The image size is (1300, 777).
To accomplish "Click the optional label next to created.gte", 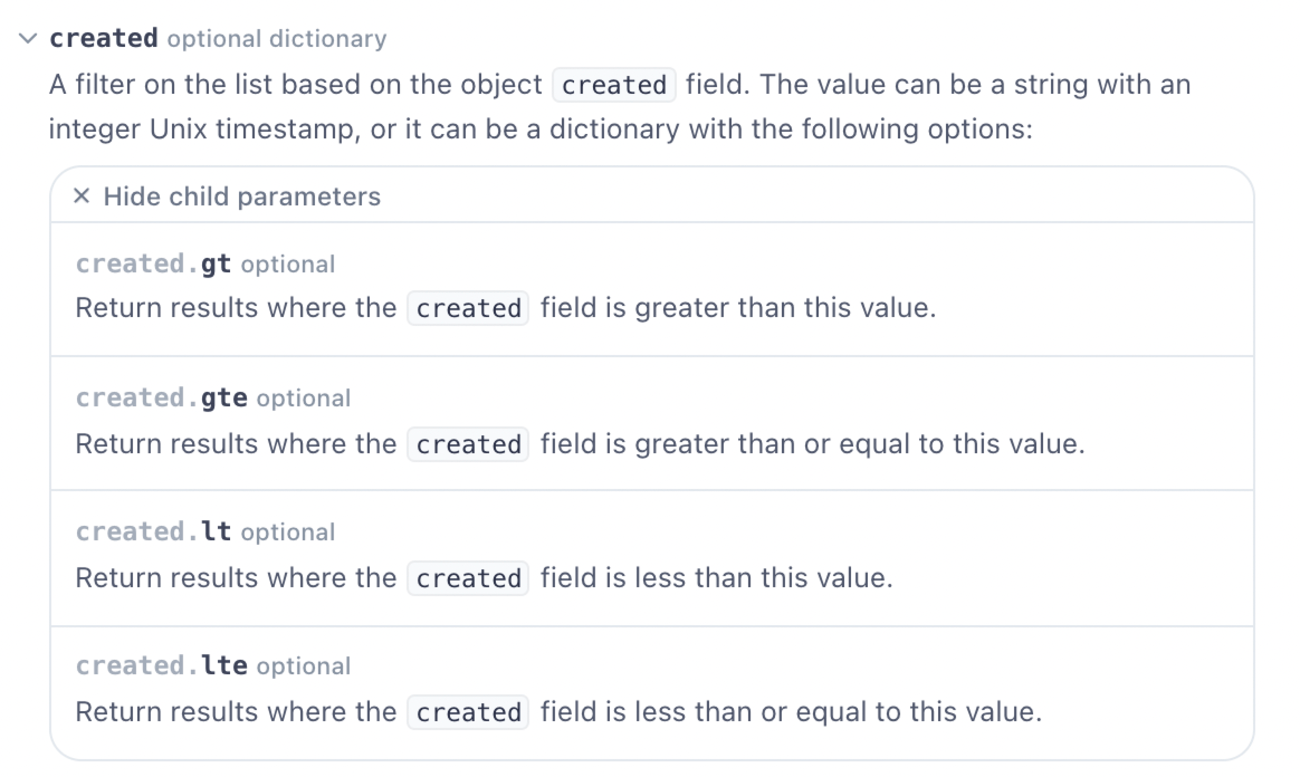I will coord(303,399).
